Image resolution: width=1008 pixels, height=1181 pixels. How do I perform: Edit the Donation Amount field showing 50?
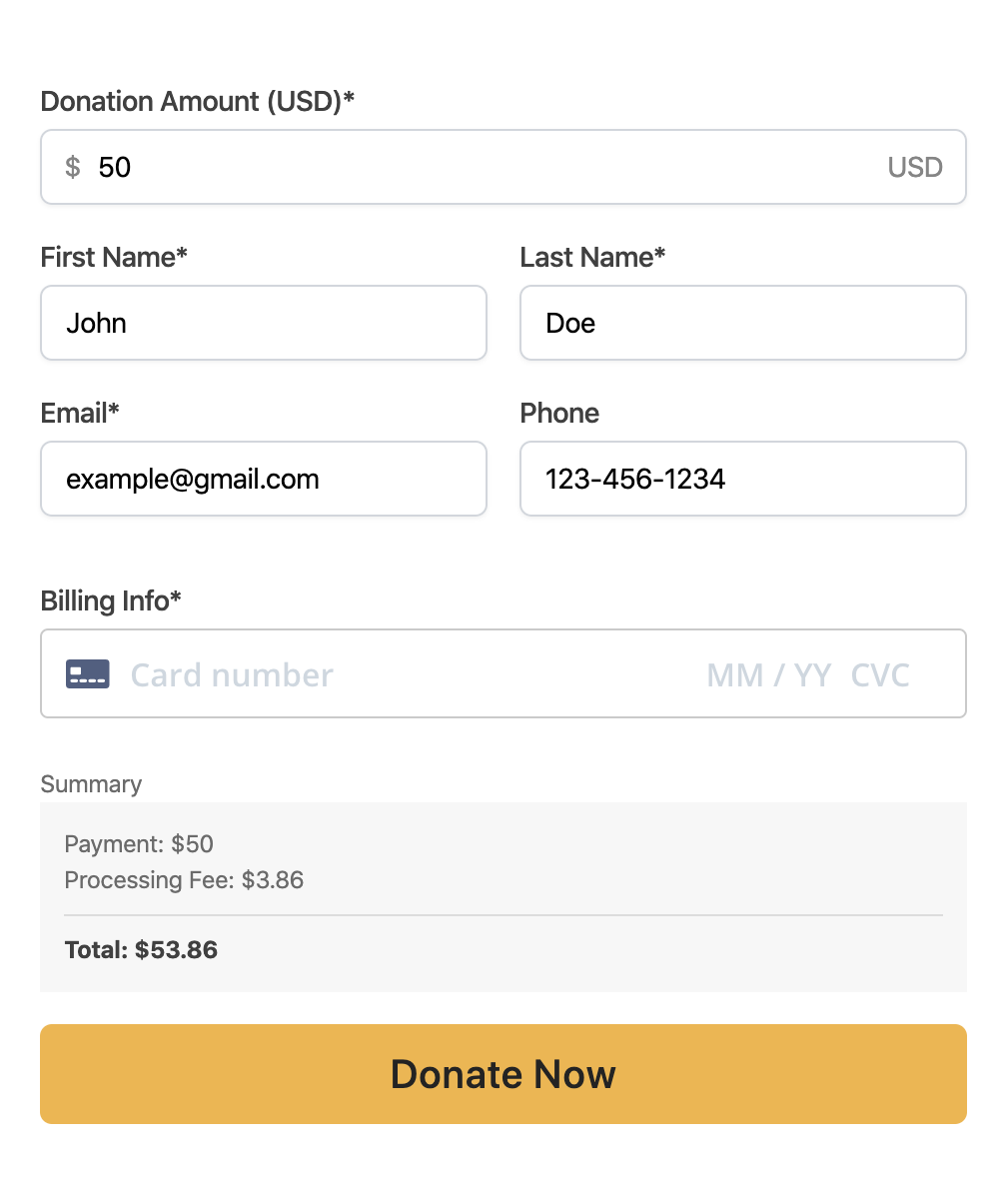pos(503,167)
